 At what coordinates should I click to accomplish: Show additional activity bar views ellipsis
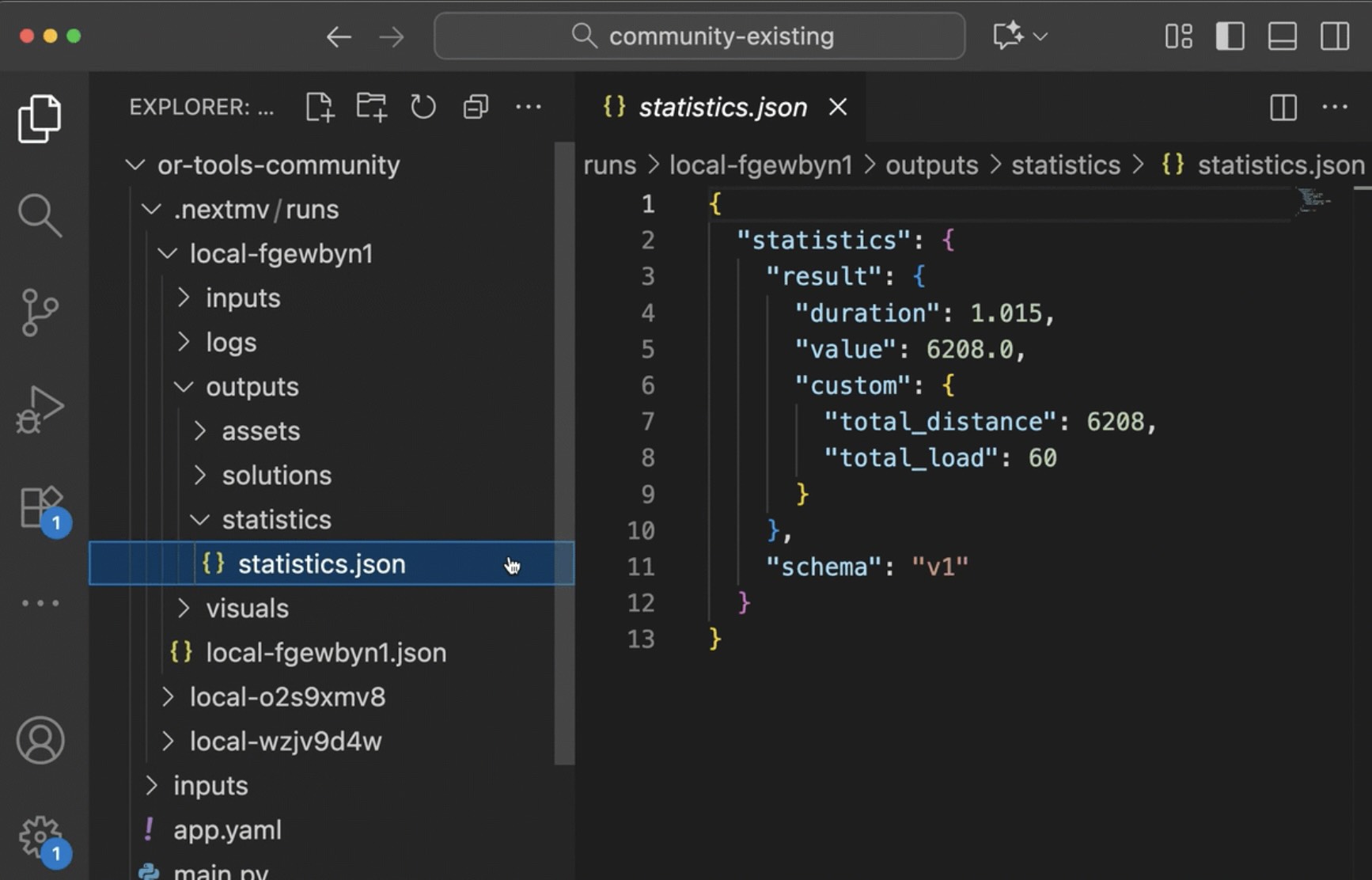[40, 603]
